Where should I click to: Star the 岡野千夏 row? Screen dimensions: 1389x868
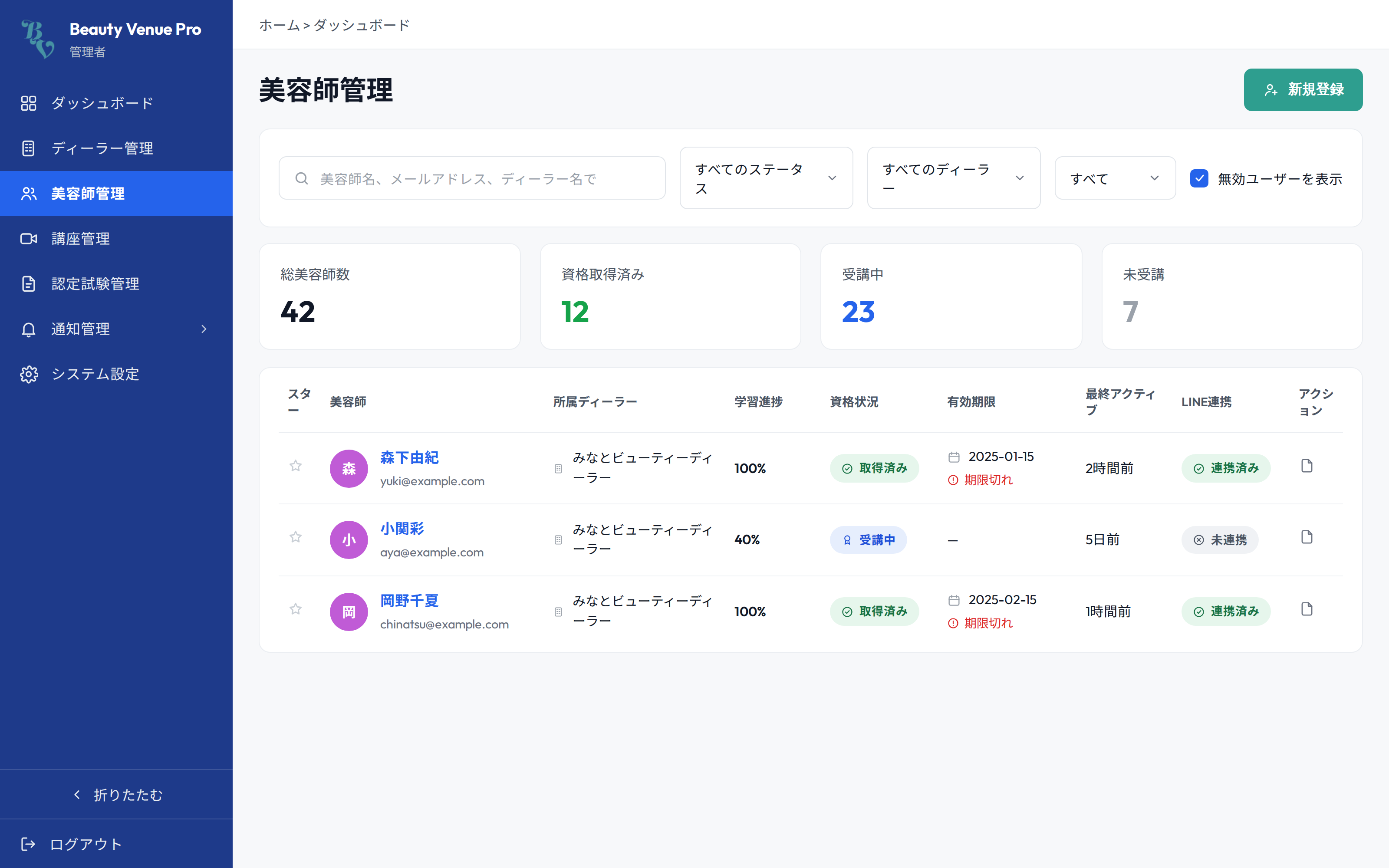(x=296, y=608)
